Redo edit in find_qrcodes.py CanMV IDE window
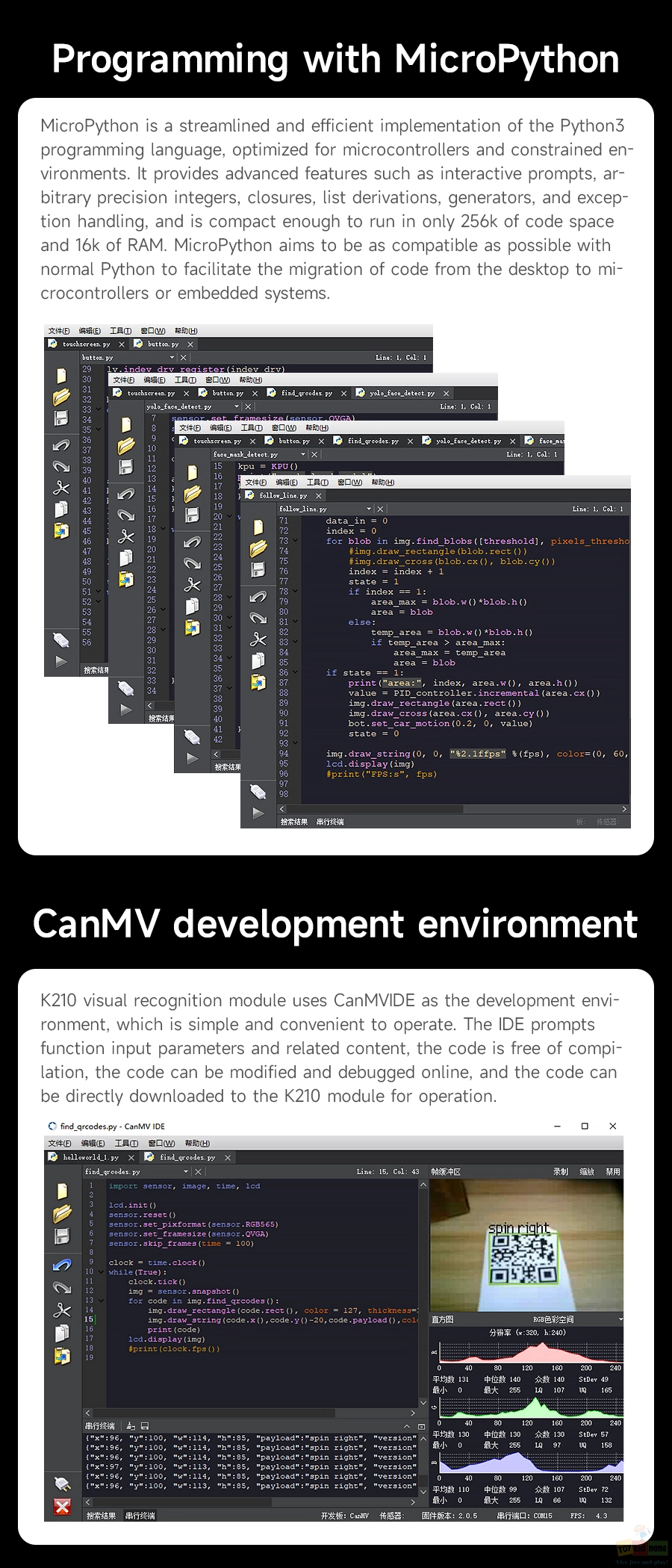672x1568 pixels. 63,1287
